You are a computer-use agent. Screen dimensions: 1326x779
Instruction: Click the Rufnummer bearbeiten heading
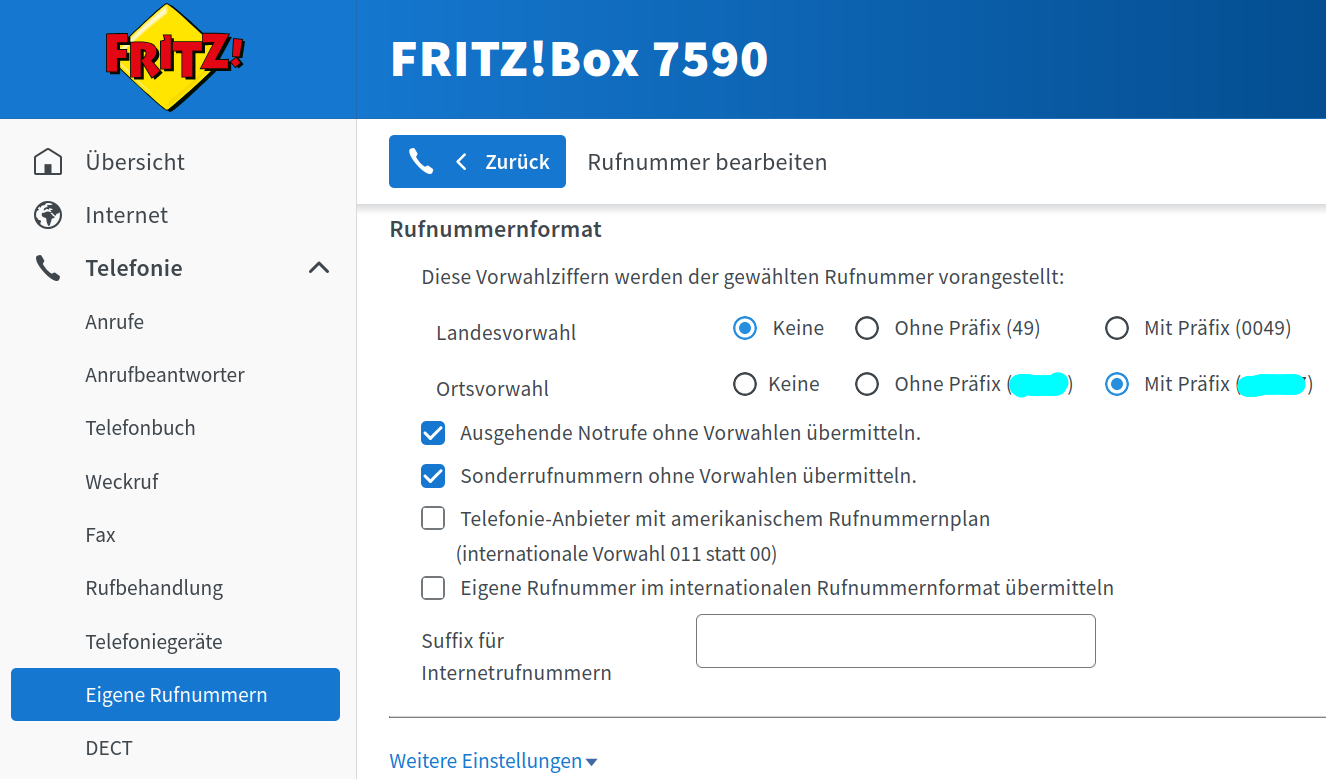pos(707,162)
